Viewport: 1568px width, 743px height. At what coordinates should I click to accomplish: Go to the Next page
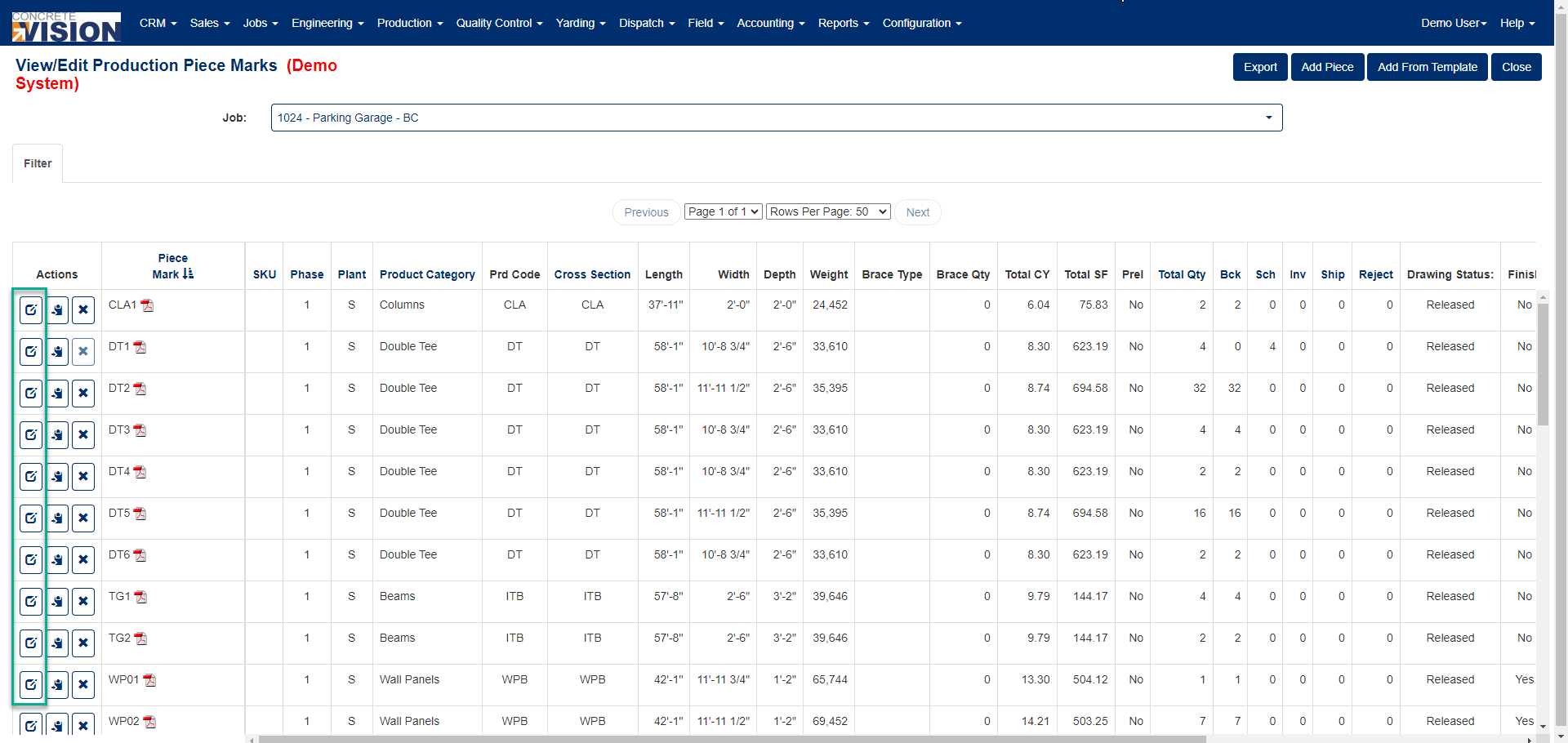point(918,212)
